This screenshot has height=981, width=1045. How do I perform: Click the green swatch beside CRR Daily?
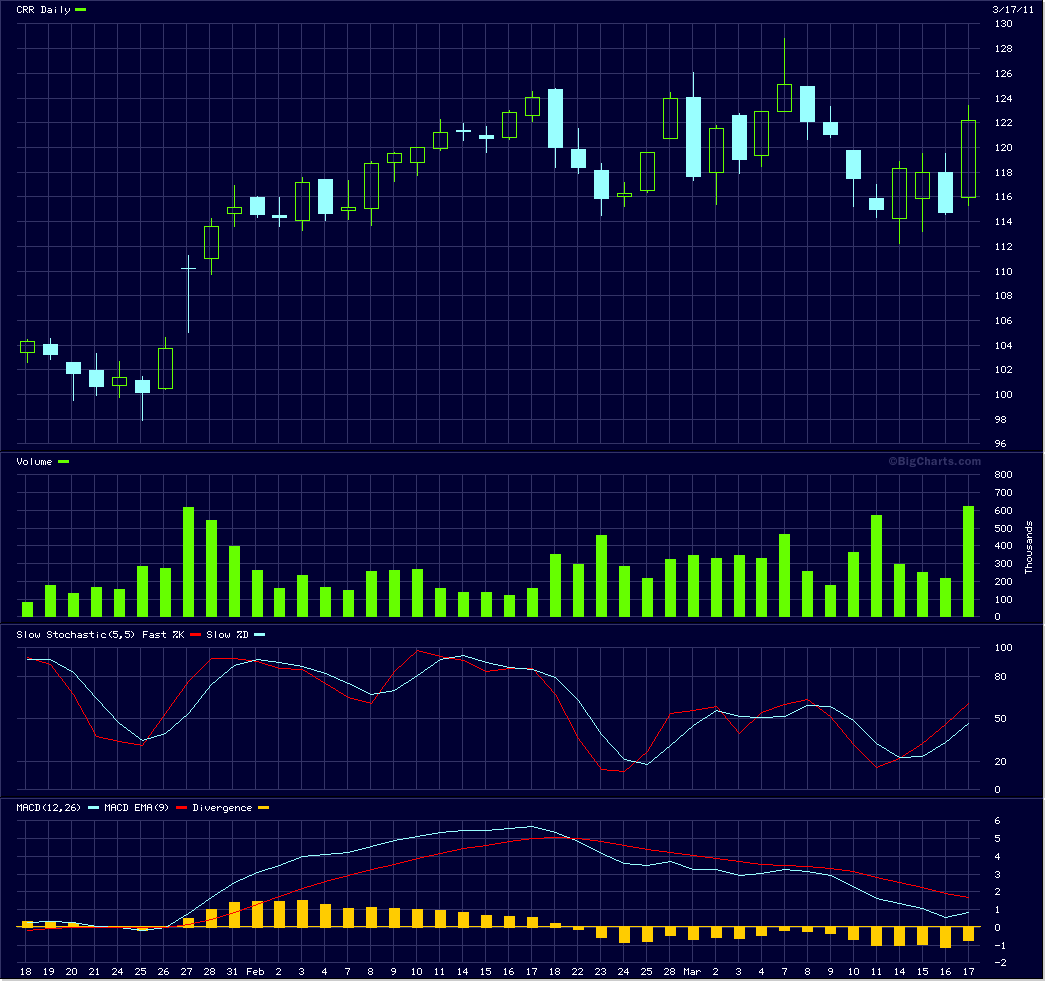[x=80, y=10]
